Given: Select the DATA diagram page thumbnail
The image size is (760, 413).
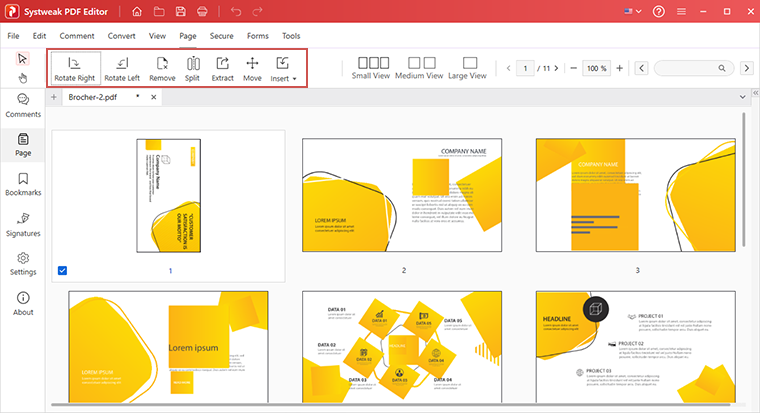Looking at the screenshot, I should tap(402, 347).
